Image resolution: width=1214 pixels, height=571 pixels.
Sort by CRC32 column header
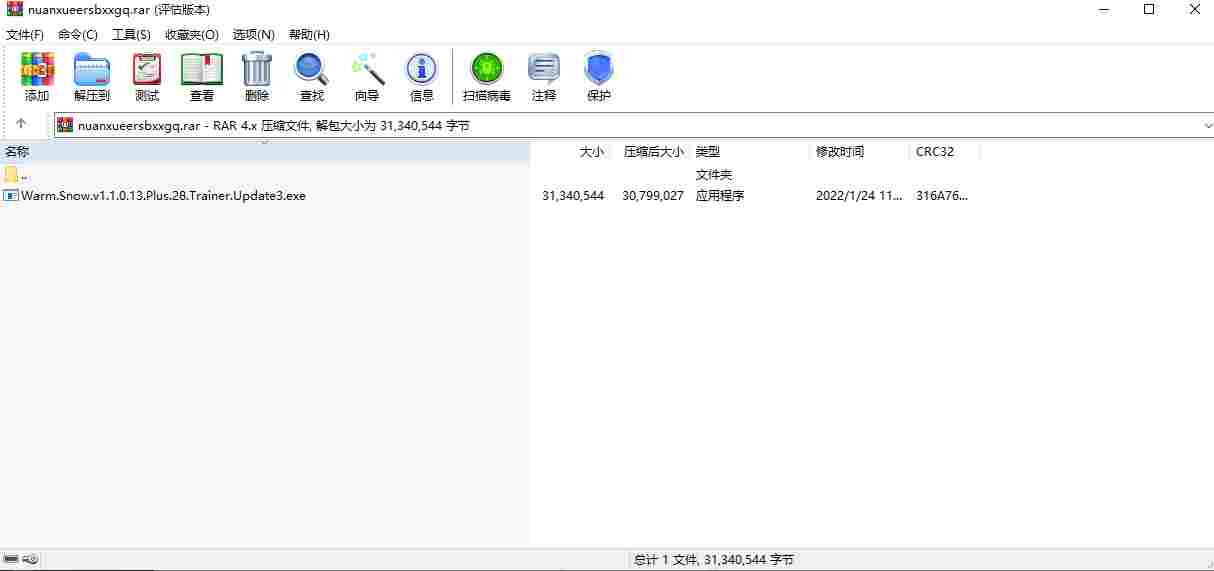[x=945, y=152]
